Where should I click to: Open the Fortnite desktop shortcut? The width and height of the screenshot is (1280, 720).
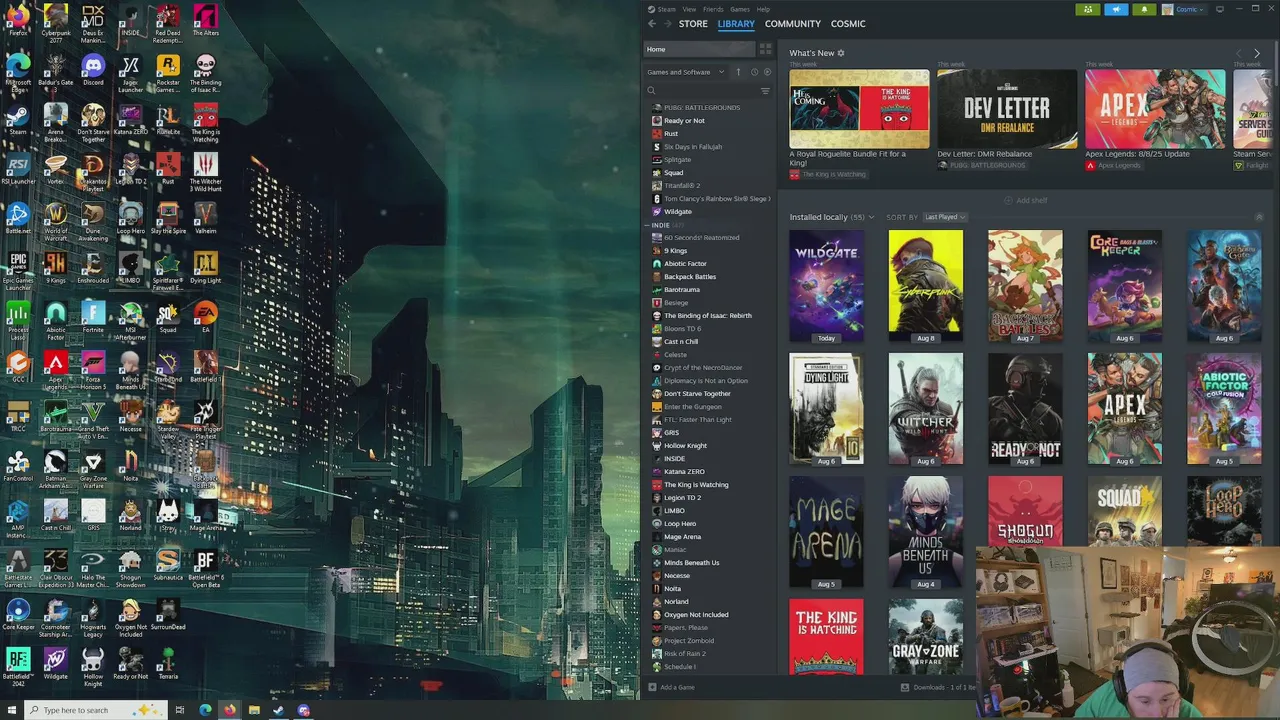point(93,318)
